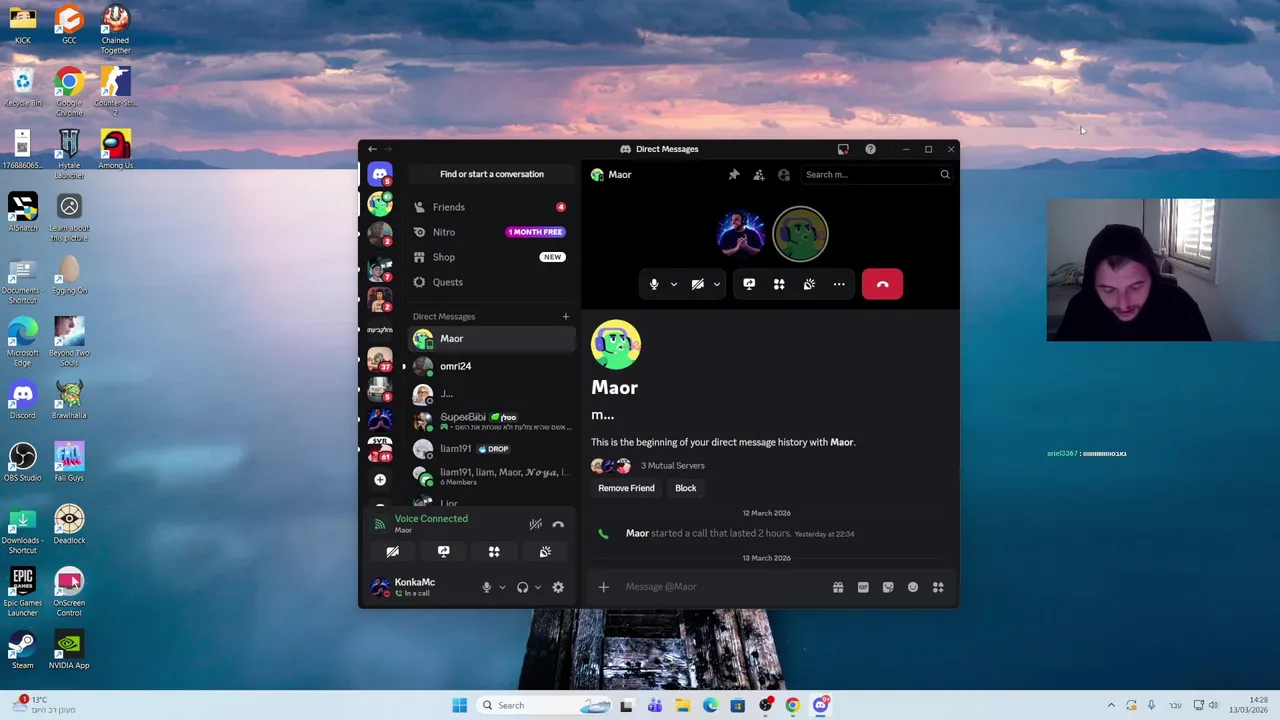Image resolution: width=1280 pixels, height=720 pixels.
Task: Click Remove Friend button
Action: click(x=626, y=488)
